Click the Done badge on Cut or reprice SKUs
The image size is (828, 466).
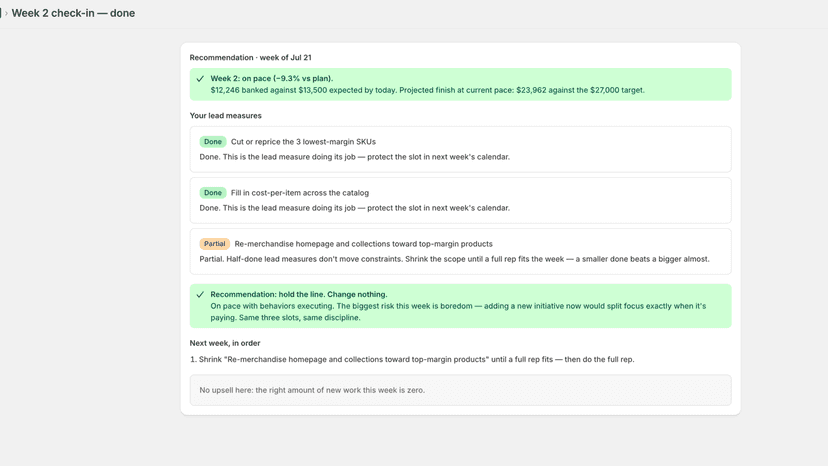click(x=213, y=142)
